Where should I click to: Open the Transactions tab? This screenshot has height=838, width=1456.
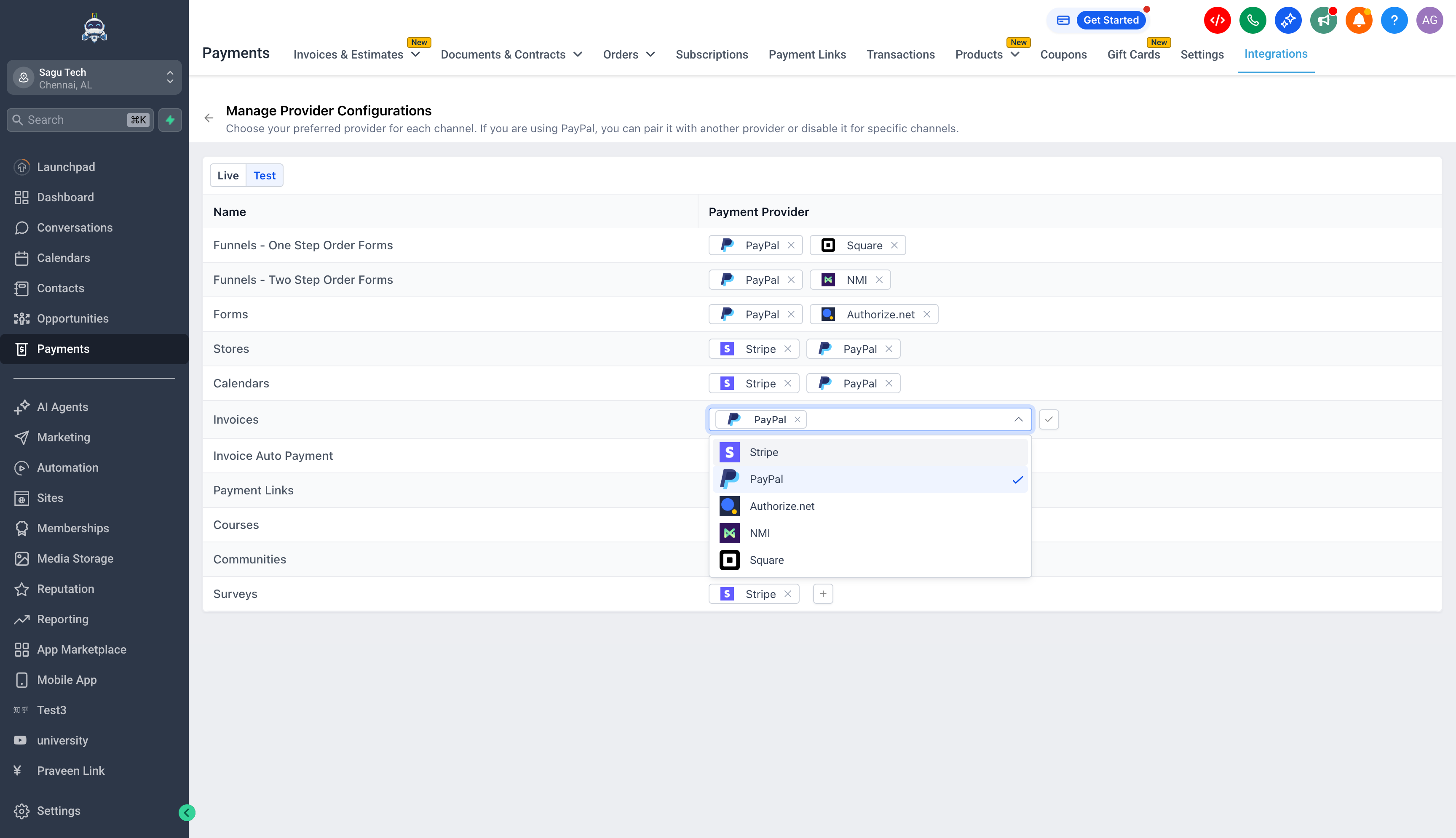pyautogui.click(x=900, y=54)
